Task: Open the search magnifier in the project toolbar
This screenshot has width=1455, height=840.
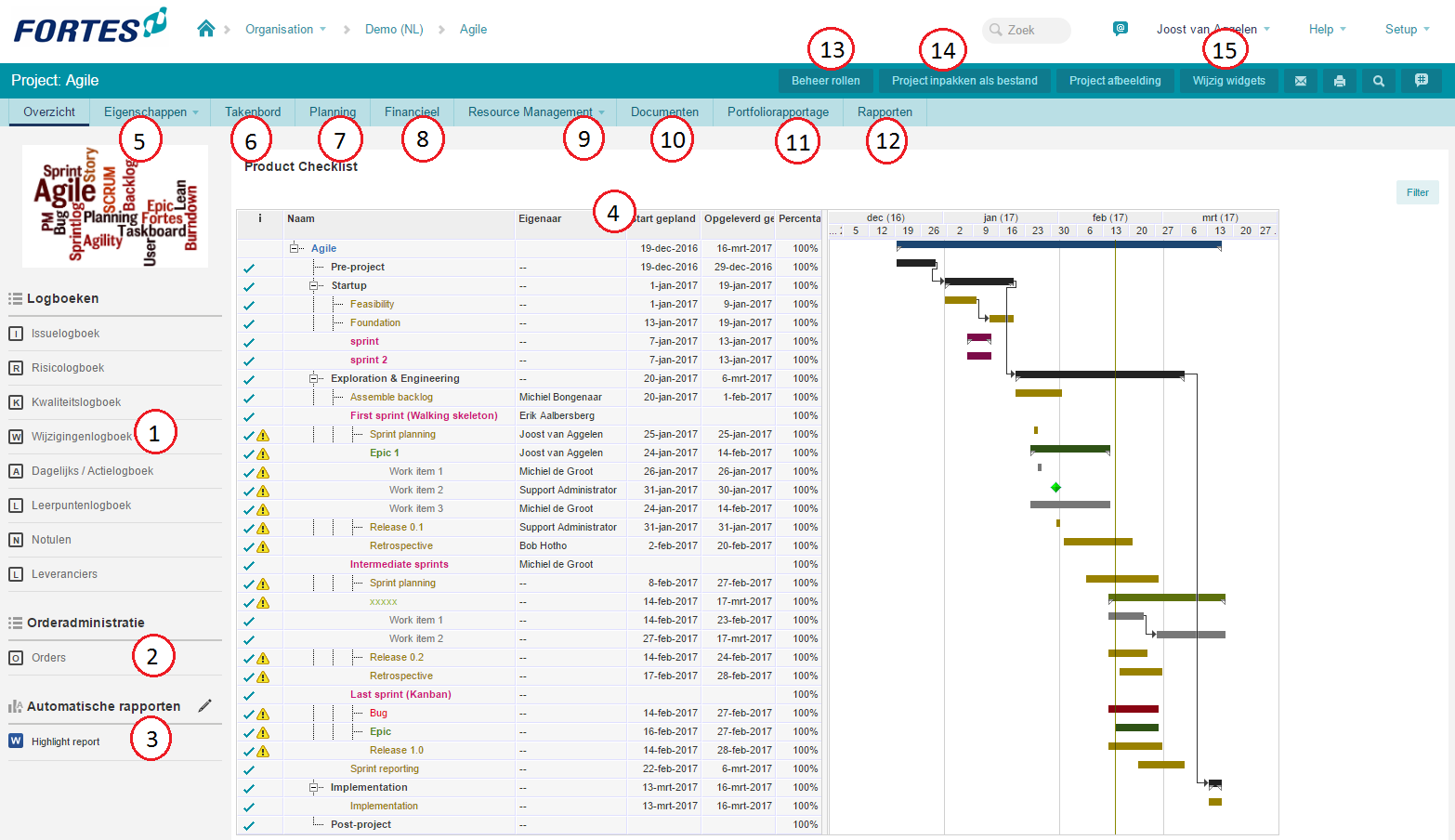Action: pyautogui.click(x=1379, y=81)
